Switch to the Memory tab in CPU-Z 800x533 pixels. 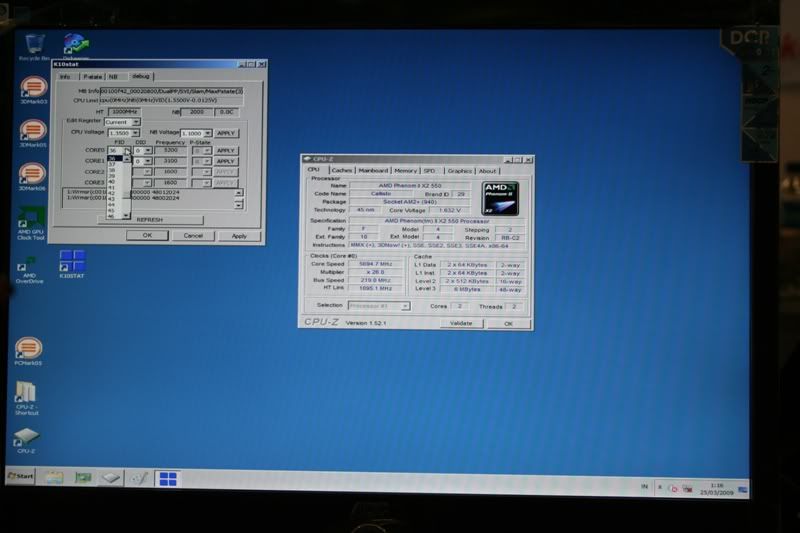405,170
